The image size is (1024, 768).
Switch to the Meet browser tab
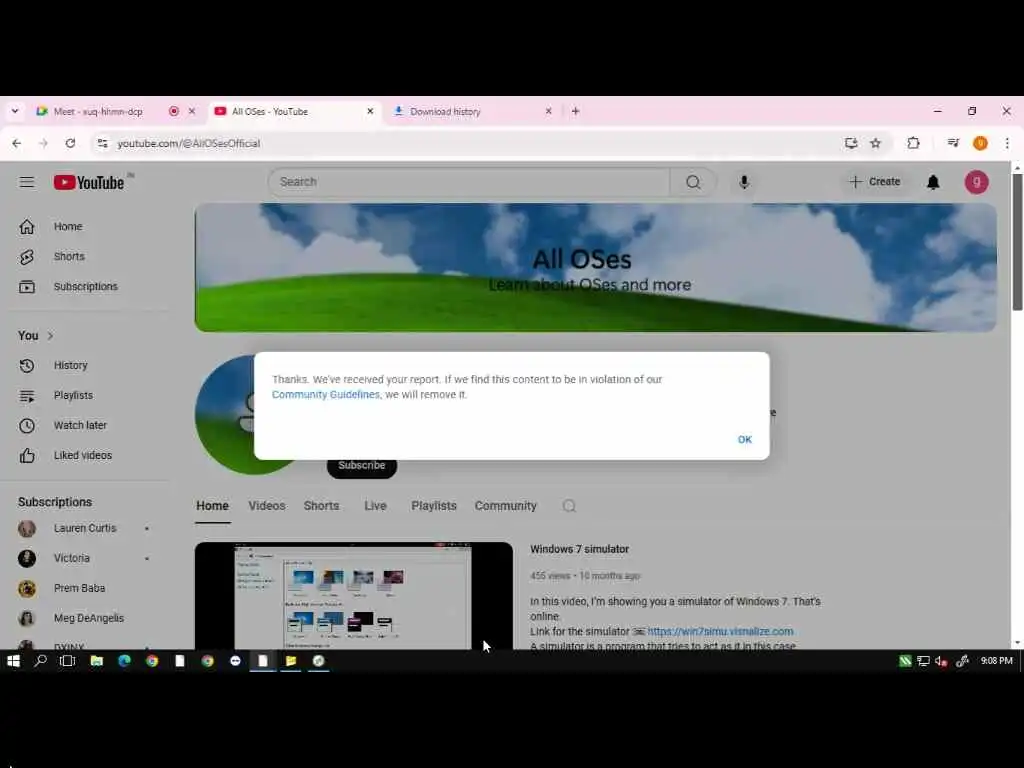coord(98,112)
